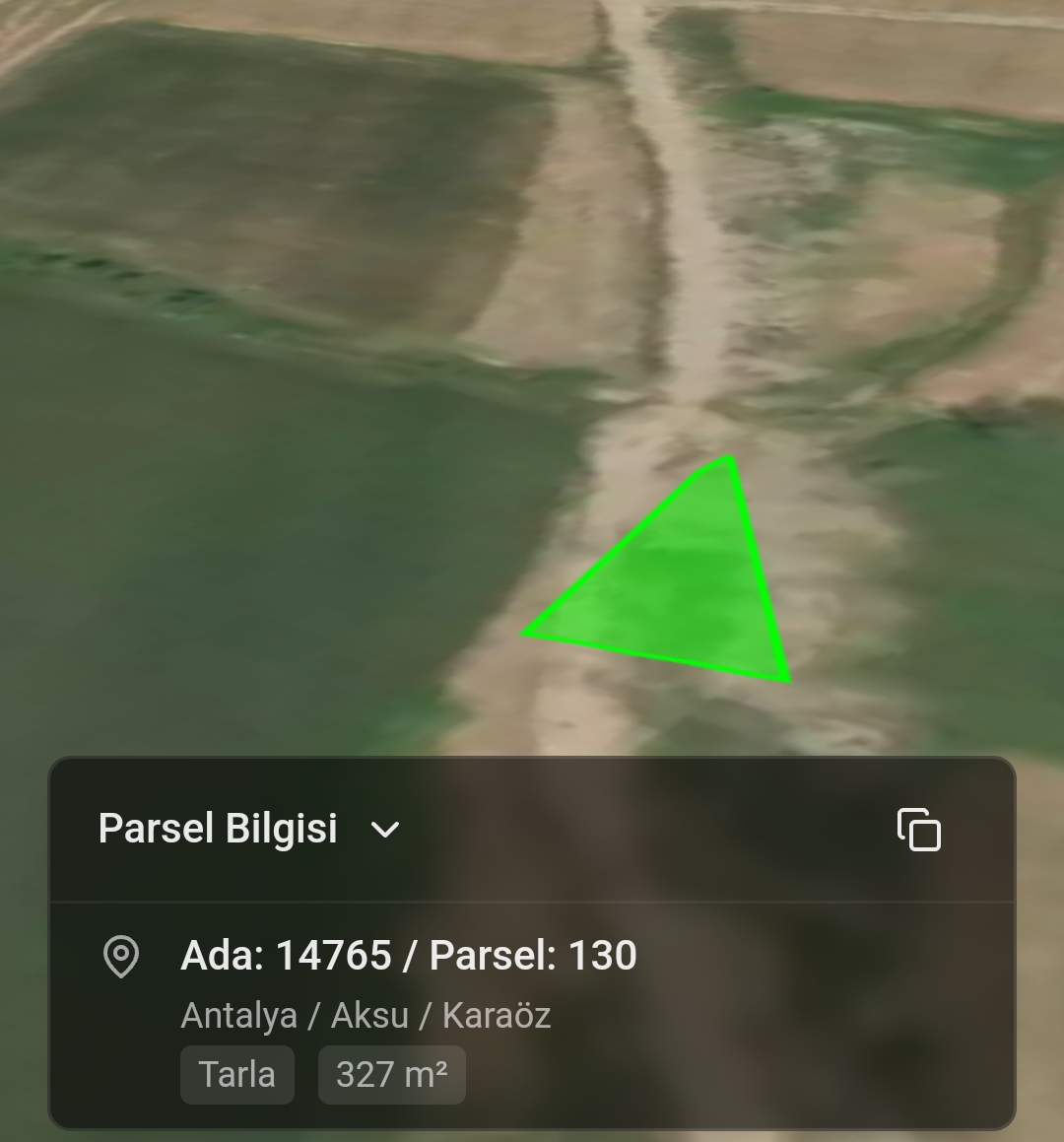
Task: Click the bottom-right corner of green parcel
Action: click(x=789, y=680)
